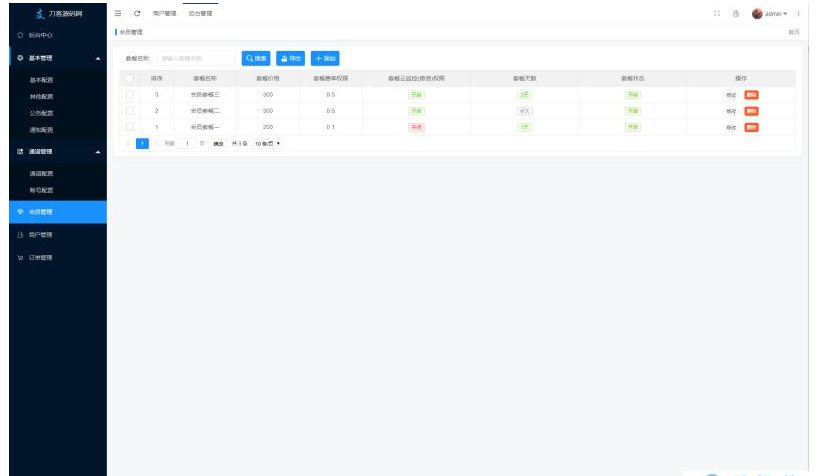The image size is (824, 476).
Task: Click the 会员管理 diamond icon in sidebar
Action: 21,212
